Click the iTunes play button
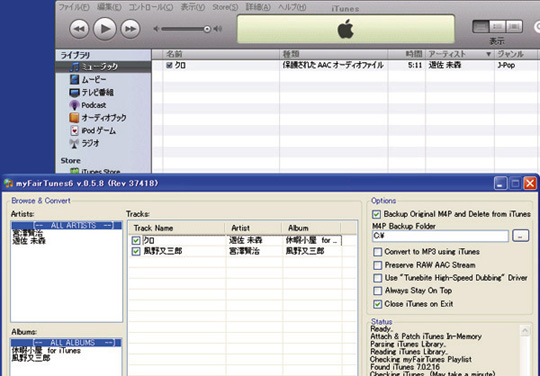540x376 pixels. 105,29
